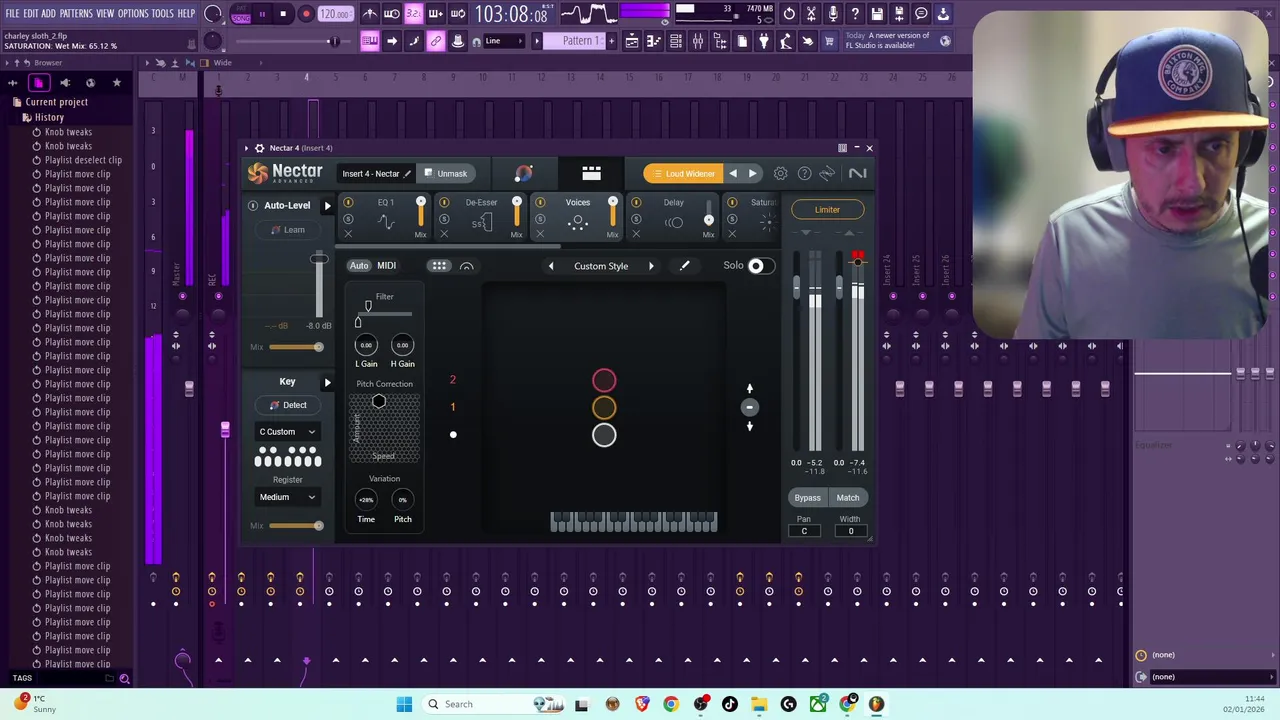Toggle De-Esser module power button
This screenshot has width=1280, height=720.
pos(444,203)
